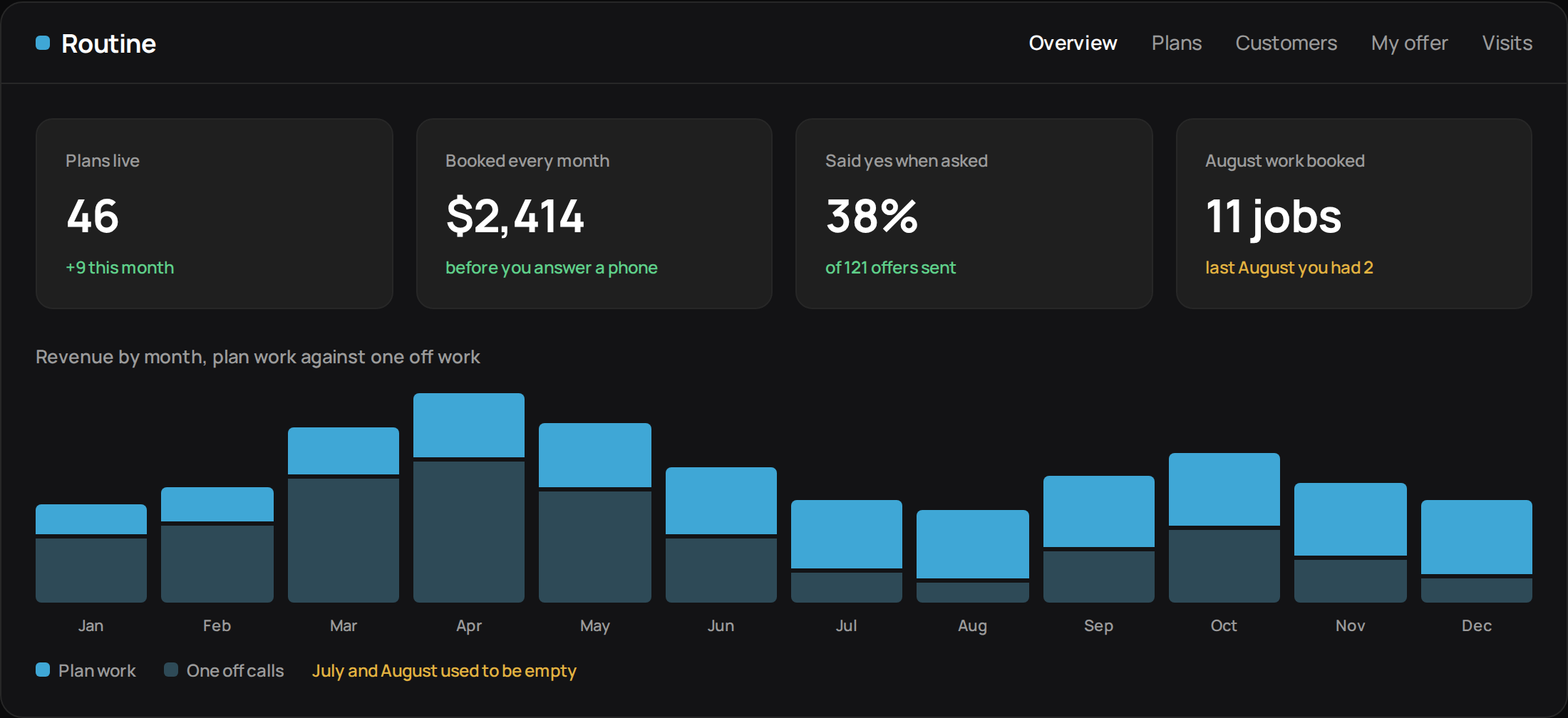Select November's plan work bar segment
The width and height of the screenshot is (1568, 718).
pos(1351,519)
